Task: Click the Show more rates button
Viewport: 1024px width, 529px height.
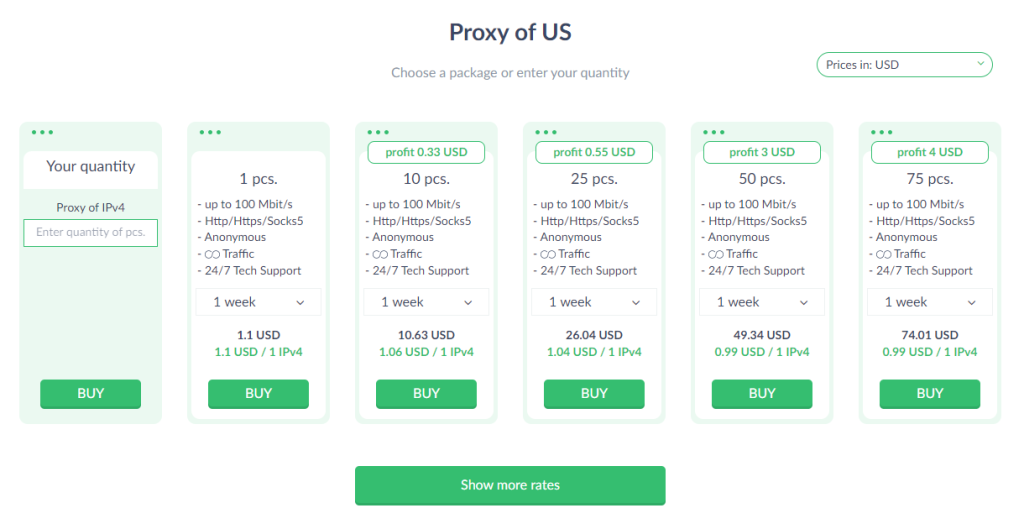Action: click(510, 485)
